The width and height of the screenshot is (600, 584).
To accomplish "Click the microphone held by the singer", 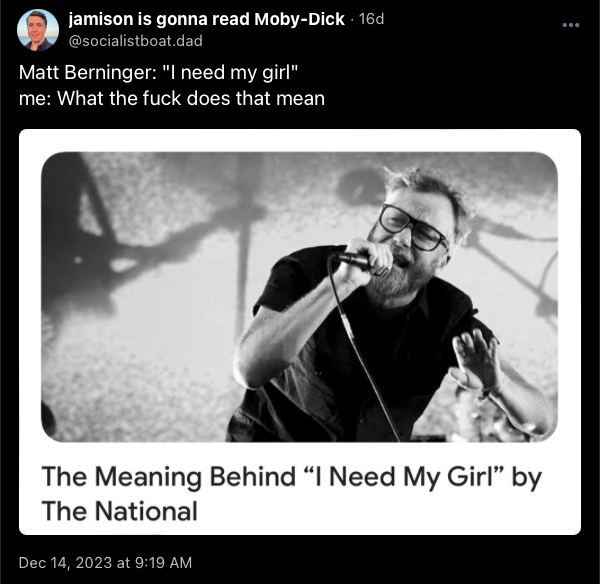I will (x=356, y=260).
